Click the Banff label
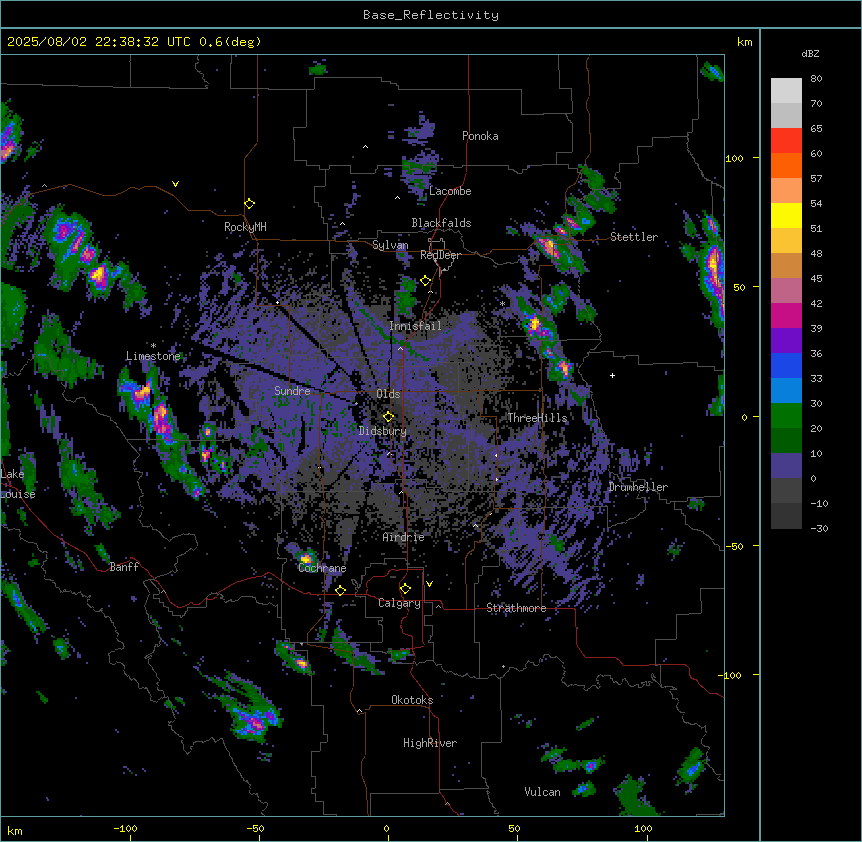The width and height of the screenshot is (862, 842). pos(124,567)
